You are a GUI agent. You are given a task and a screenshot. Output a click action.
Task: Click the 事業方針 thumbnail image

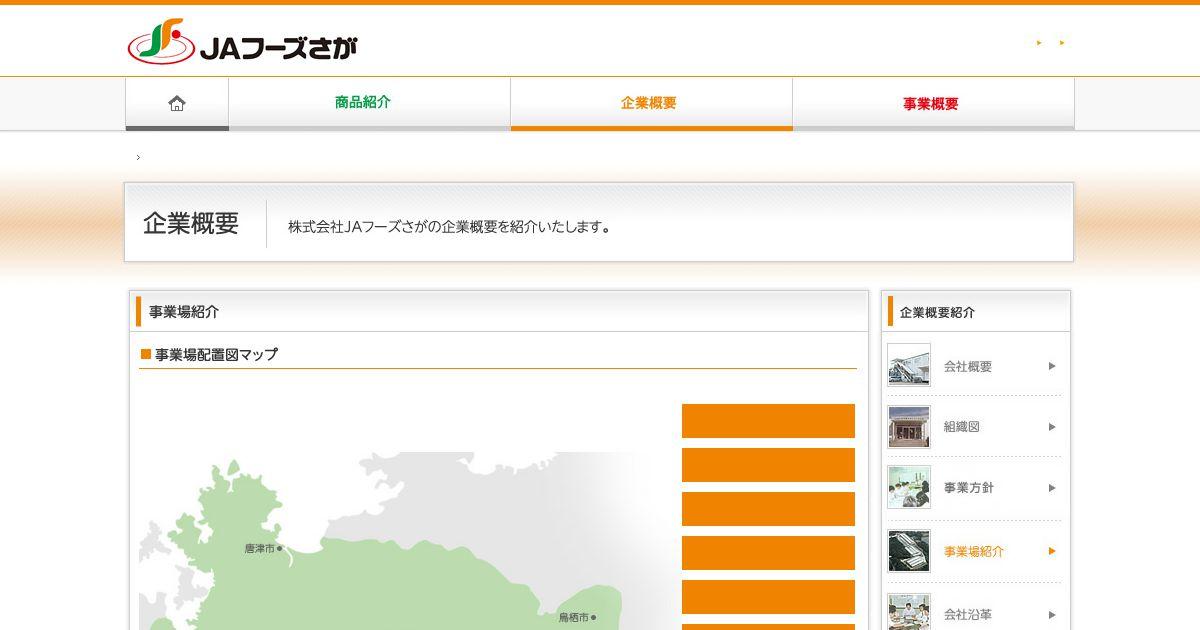tap(909, 488)
